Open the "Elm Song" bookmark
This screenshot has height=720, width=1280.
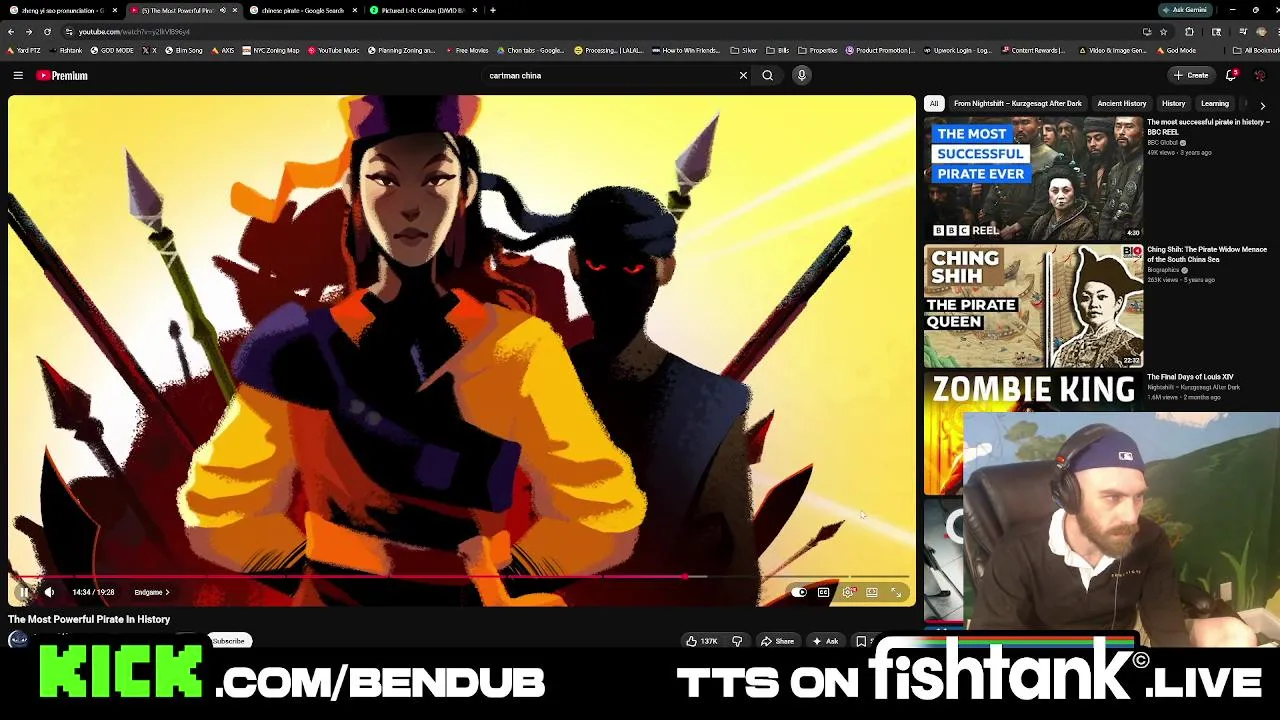click(184, 50)
